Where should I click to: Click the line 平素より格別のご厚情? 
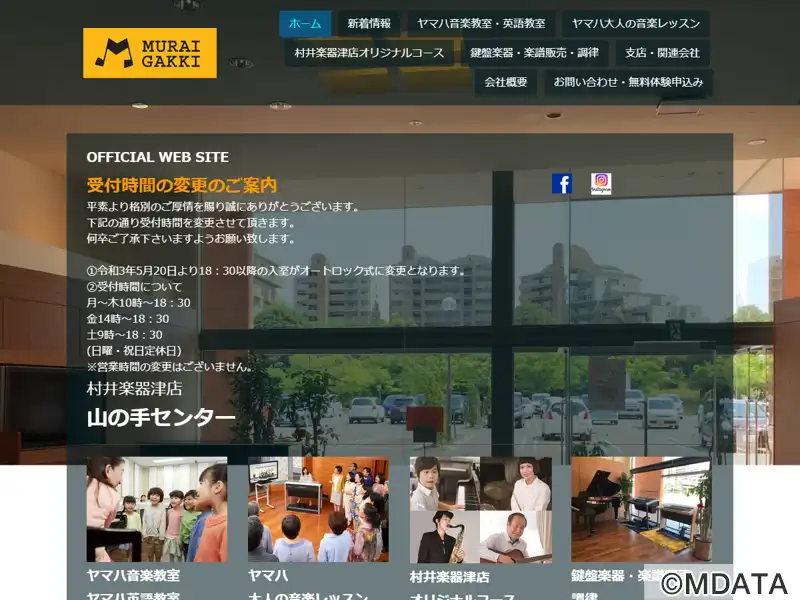pos(223,207)
